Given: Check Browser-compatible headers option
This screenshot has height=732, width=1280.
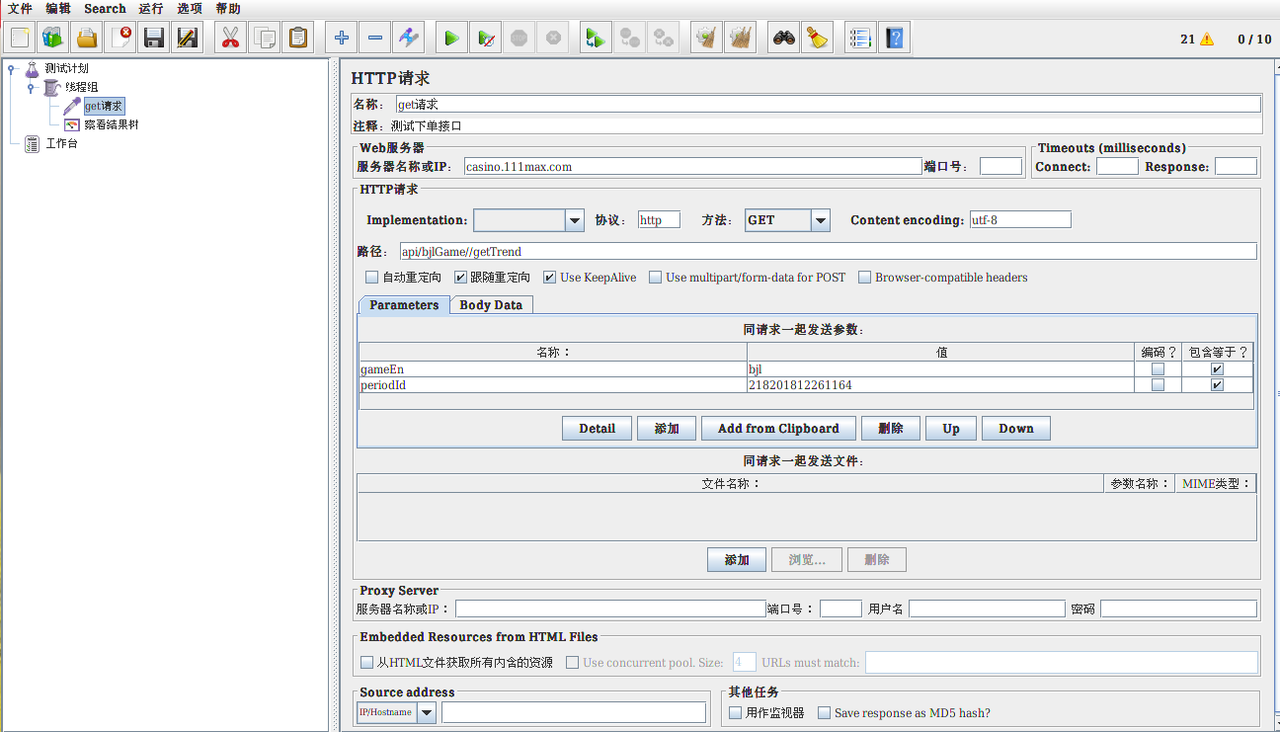Looking at the screenshot, I should pyautogui.click(x=865, y=277).
